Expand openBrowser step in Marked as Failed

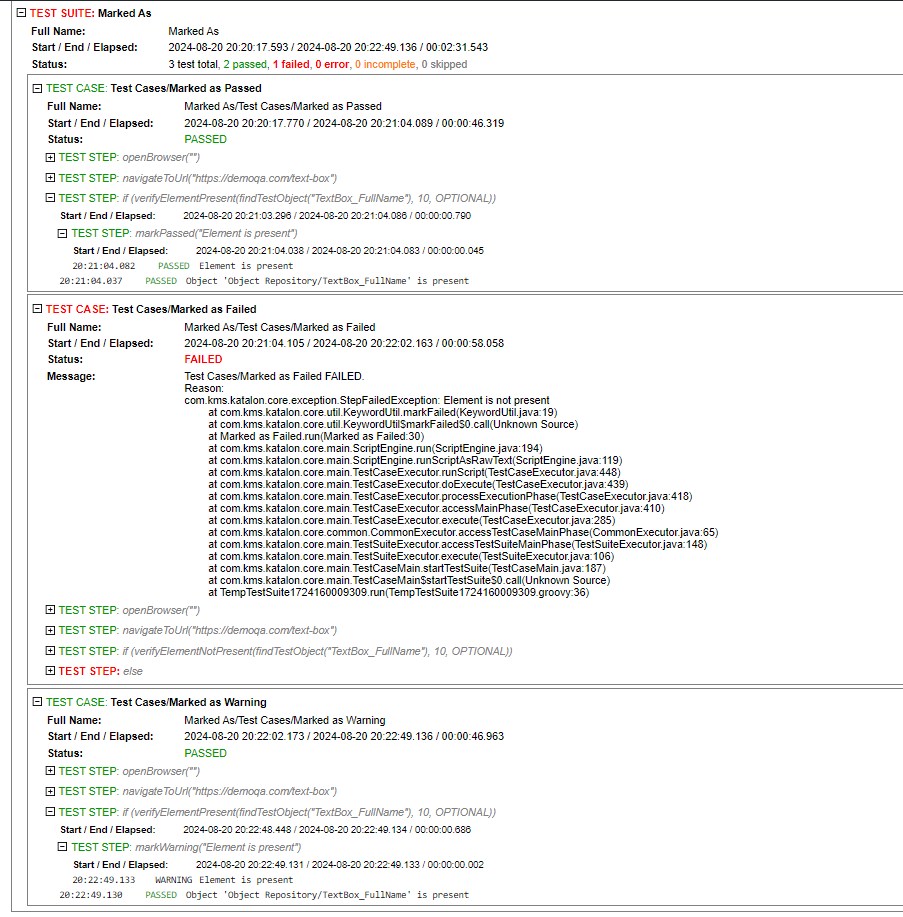(x=51, y=610)
